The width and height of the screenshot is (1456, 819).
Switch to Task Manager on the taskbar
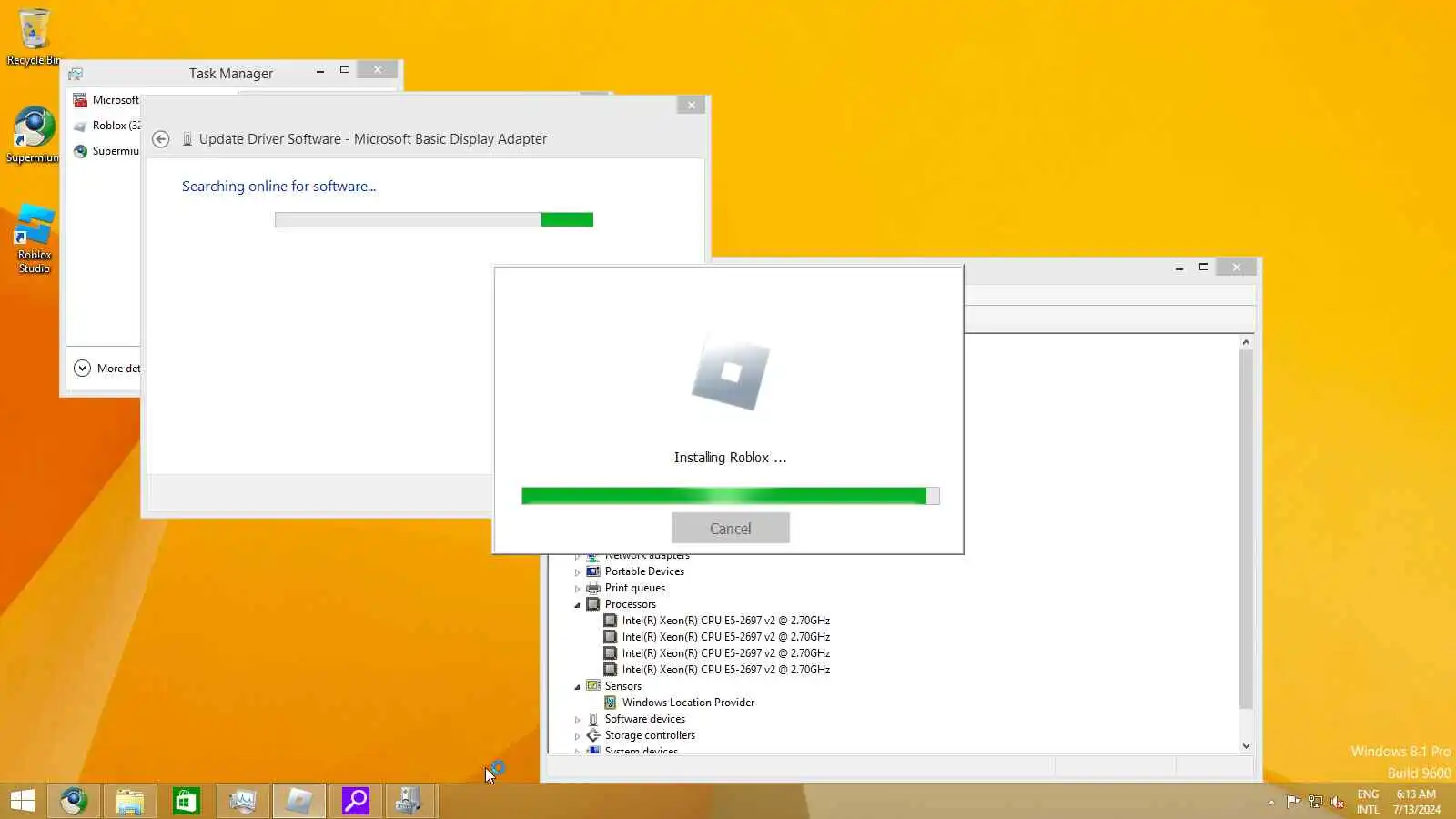click(x=243, y=801)
